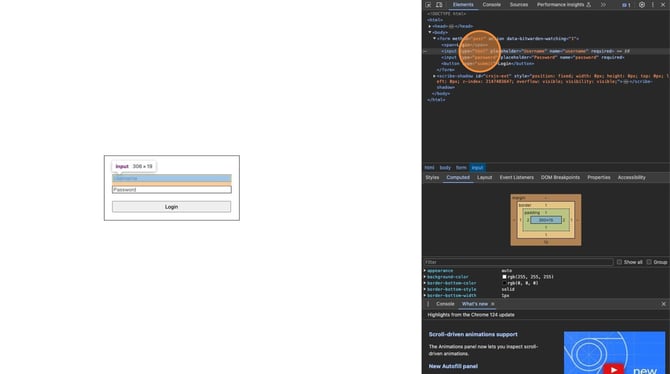The height and width of the screenshot is (374, 670).
Task: Enable the Group checkbox
Action: [x=649, y=262]
